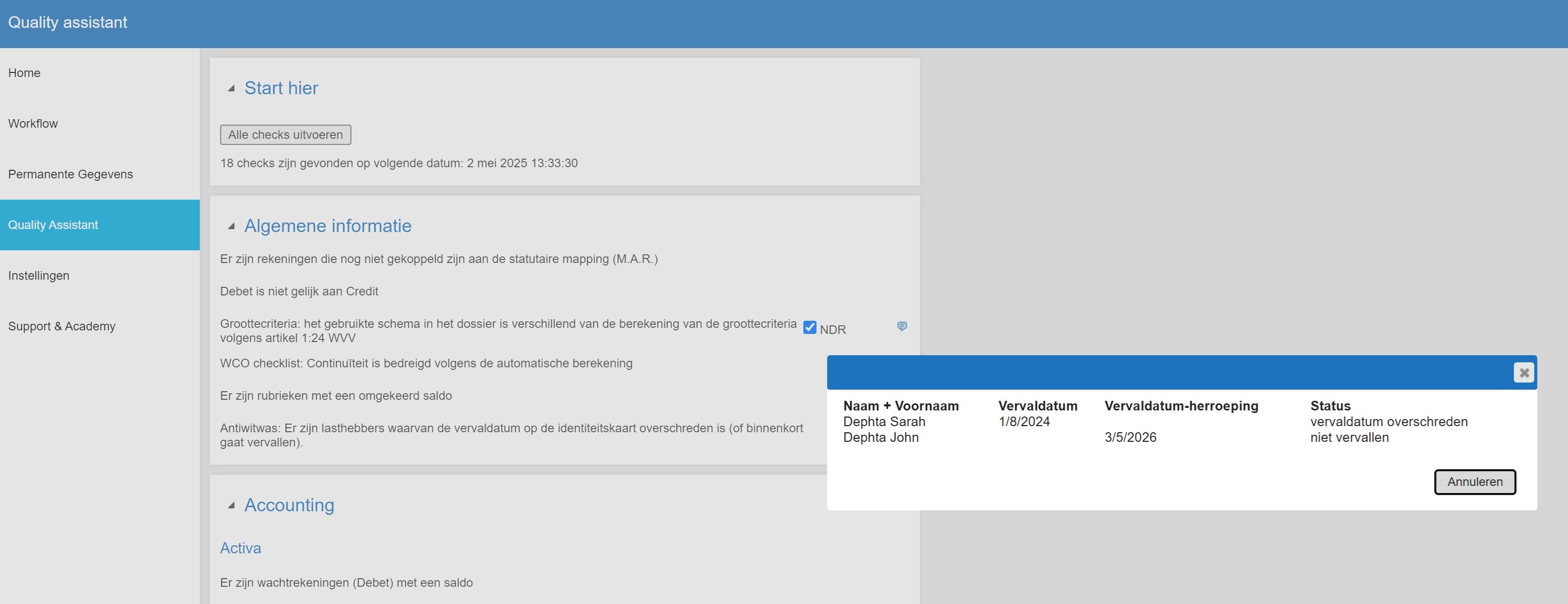Viewport: 1568px width, 604px height.
Task: Select the M.A.R. statutaire mapping message
Action: pos(439,259)
